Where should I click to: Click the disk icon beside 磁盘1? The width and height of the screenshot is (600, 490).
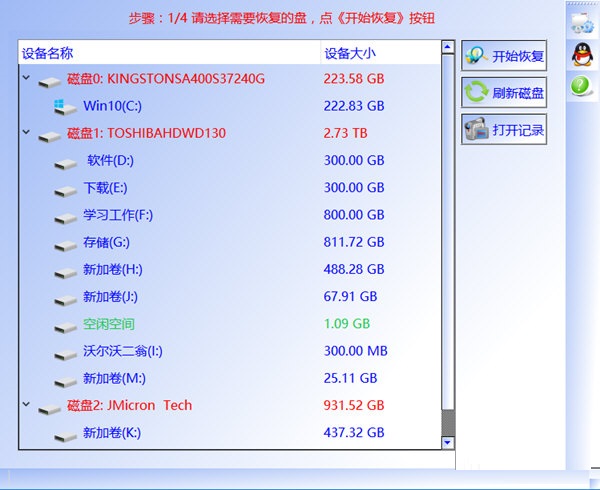(x=49, y=137)
